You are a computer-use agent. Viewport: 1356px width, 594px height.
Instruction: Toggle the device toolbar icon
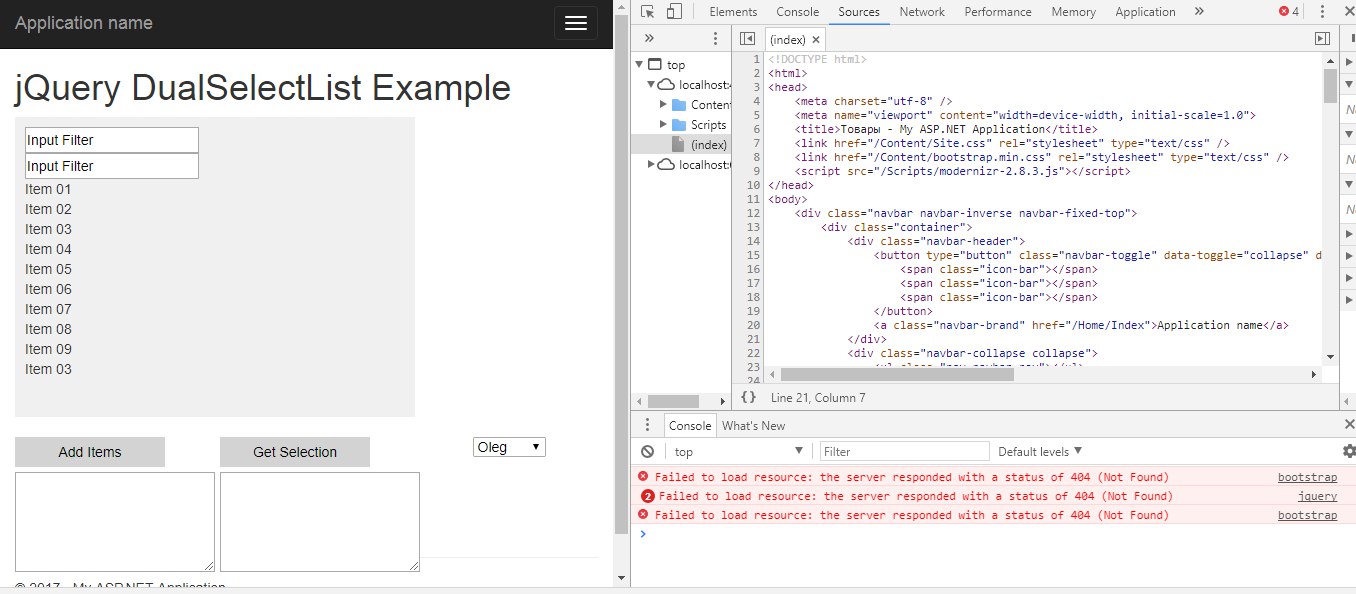click(674, 12)
